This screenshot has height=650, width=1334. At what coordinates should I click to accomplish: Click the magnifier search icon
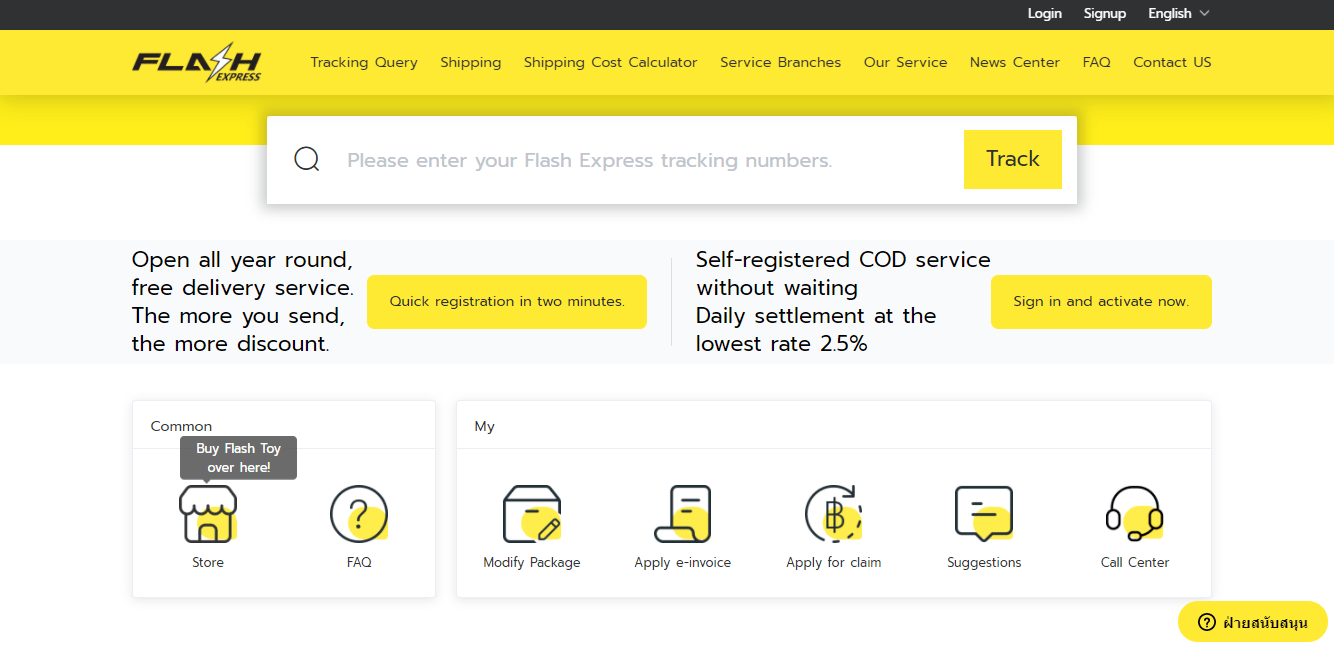pos(307,160)
